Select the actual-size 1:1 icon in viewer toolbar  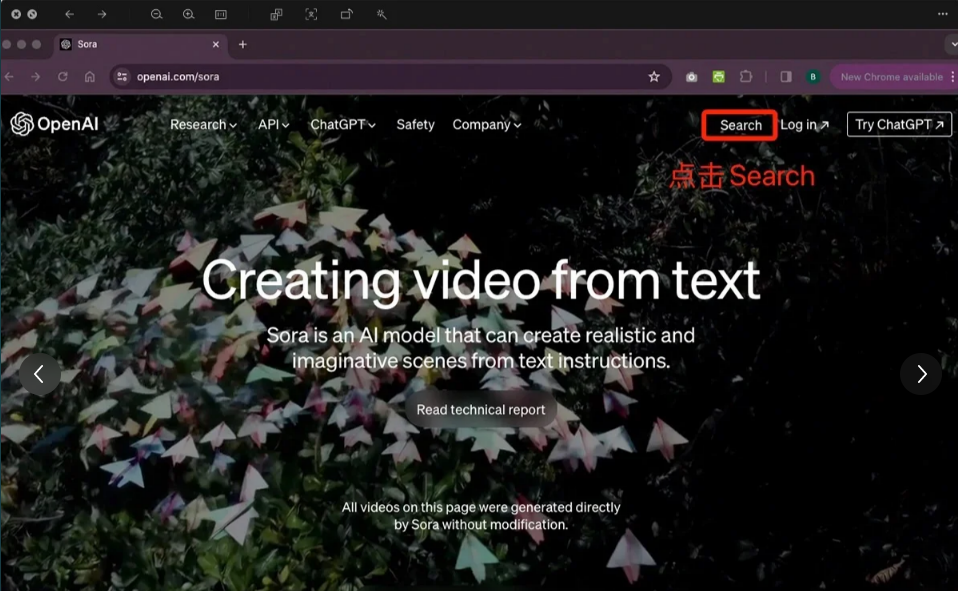[x=221, y=14]
